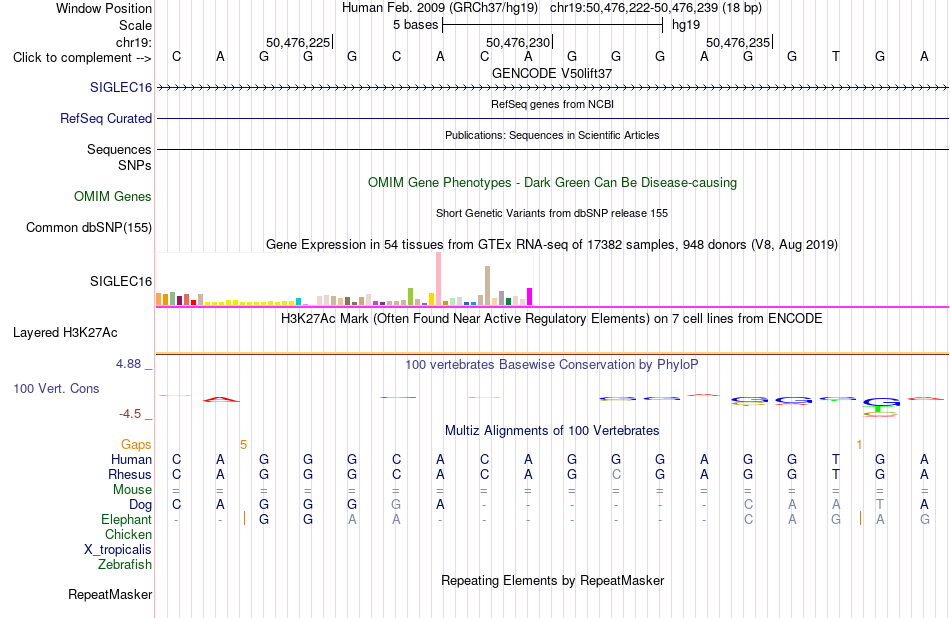This screenshot has width=950, height=618.
Task: Select the X_tropicalis alignment row label
Action: (118, 550)
